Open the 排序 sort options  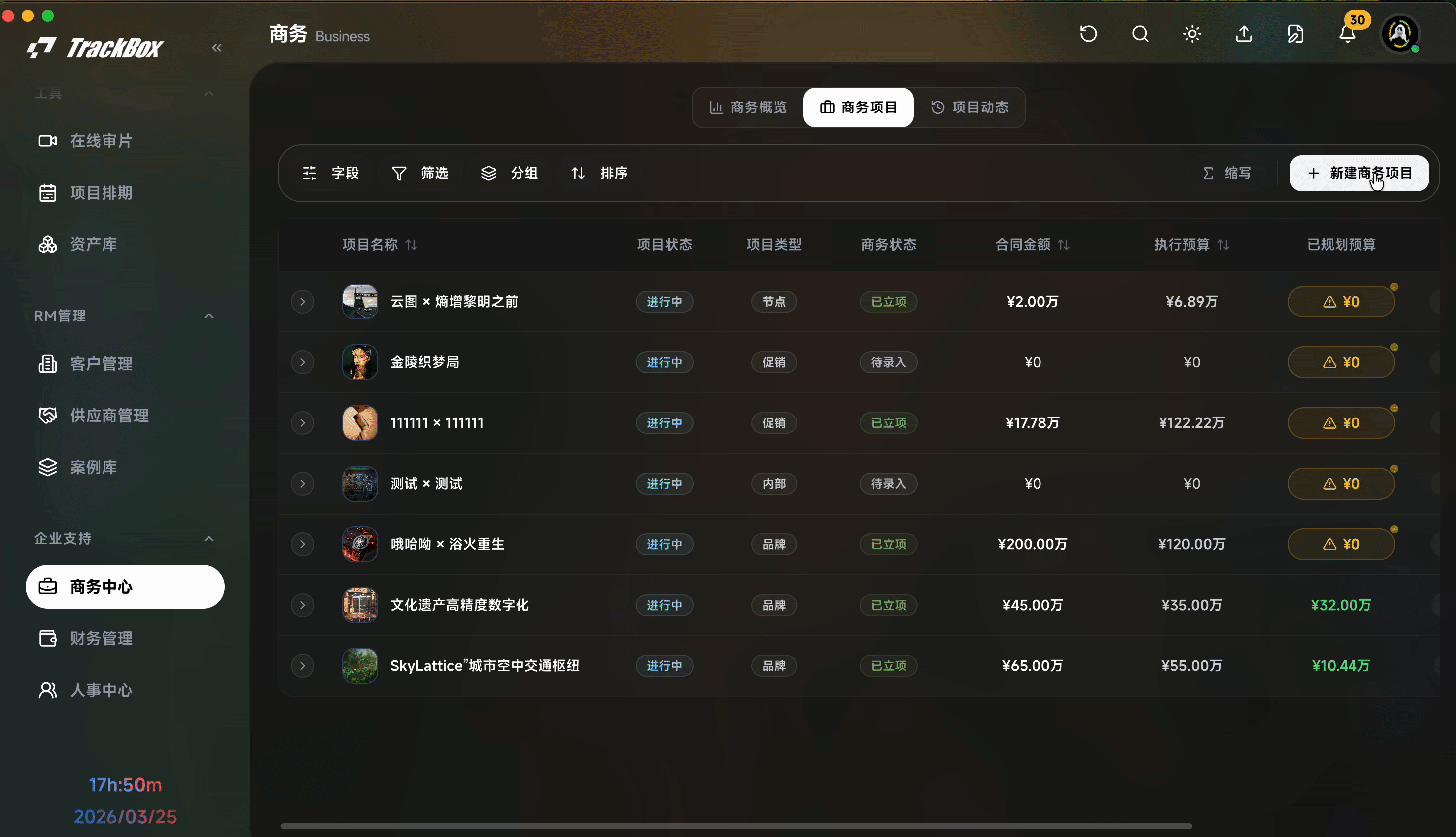pyautogui.click(x=599, y=173)
